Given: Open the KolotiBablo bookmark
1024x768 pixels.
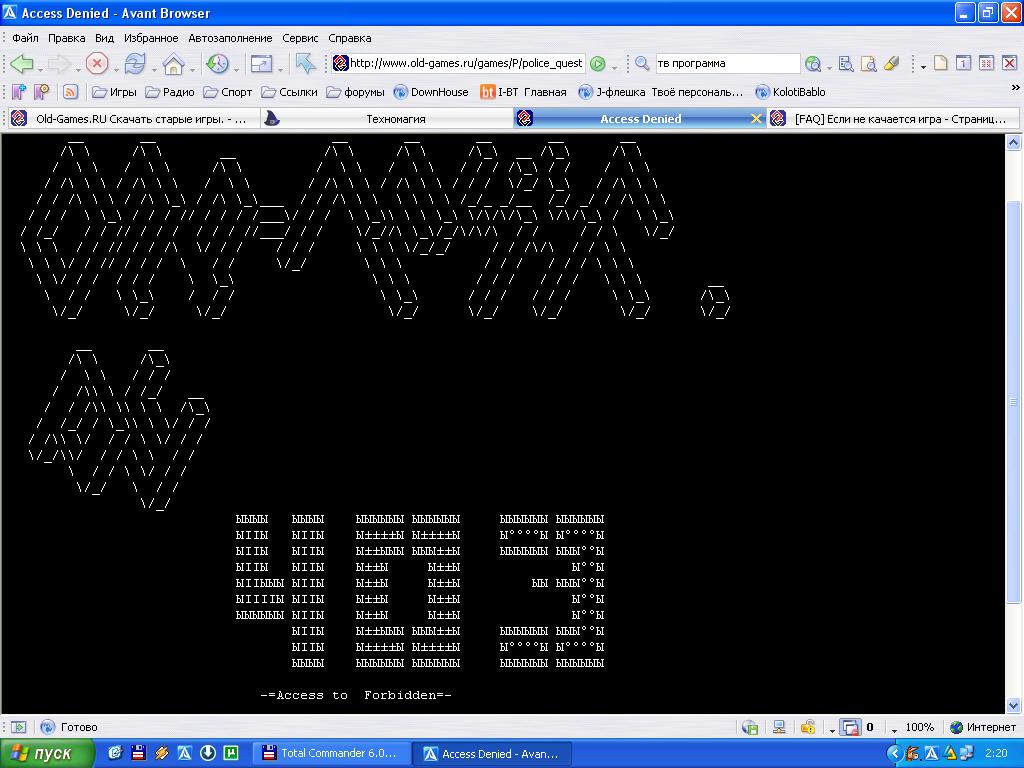Looking at the screenshot, I should pyautogui.click(x=790, y=92).
